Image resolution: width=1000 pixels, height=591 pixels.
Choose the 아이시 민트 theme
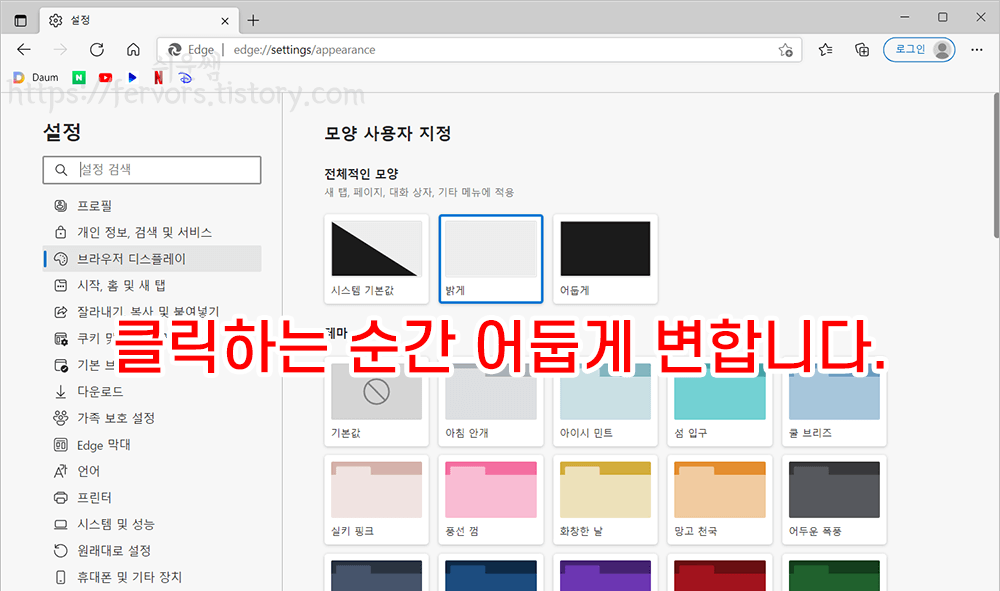[x=605, y=402]
